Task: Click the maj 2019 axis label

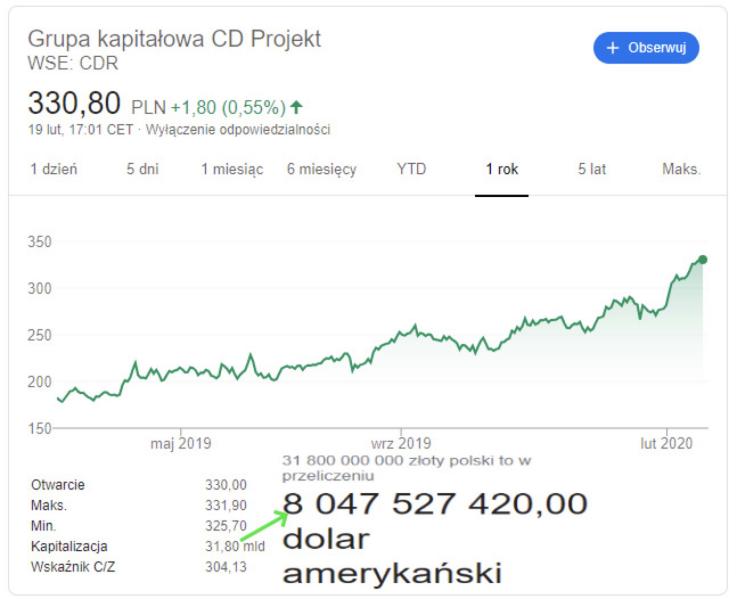Action: 181,442
